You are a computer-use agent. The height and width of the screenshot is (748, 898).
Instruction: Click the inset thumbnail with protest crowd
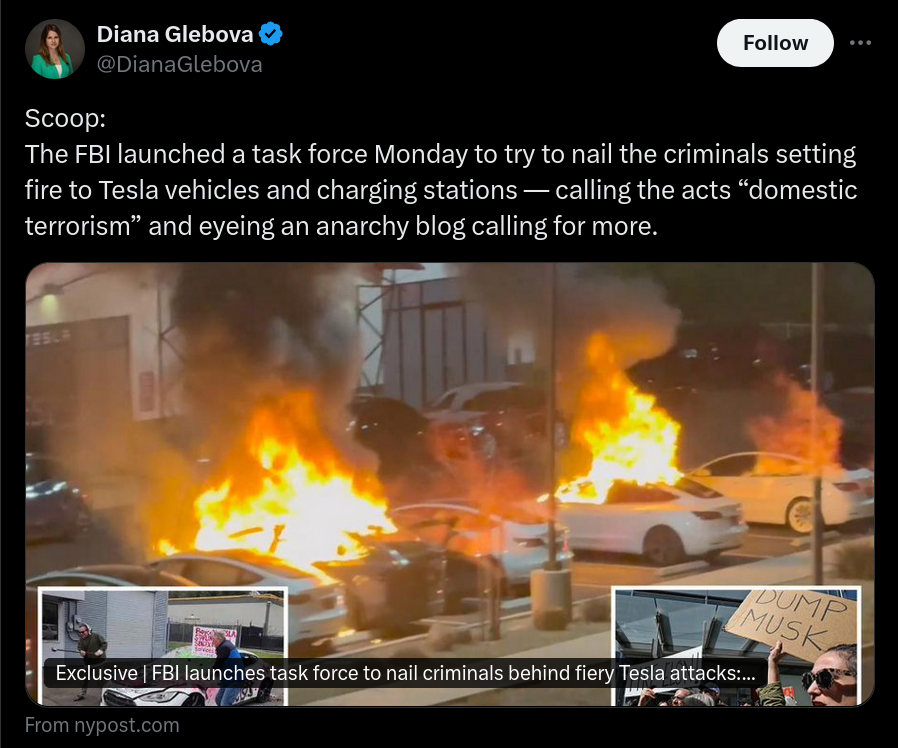click(737, 646)
